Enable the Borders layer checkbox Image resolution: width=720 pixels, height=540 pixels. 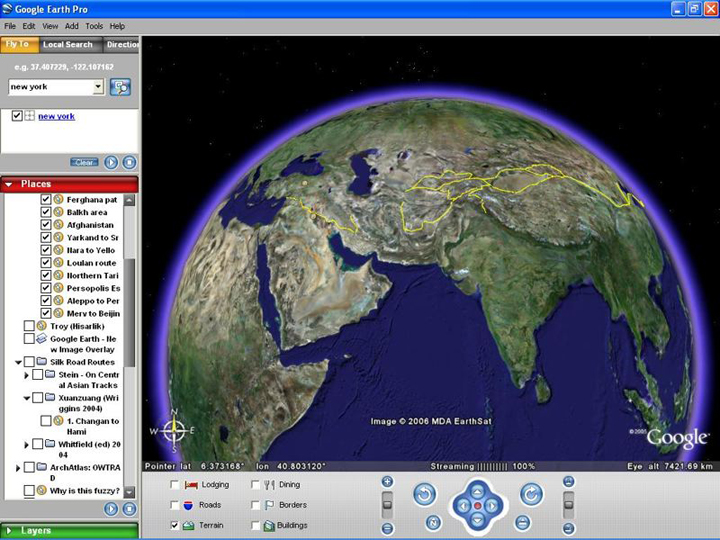(x=255, y=505)
